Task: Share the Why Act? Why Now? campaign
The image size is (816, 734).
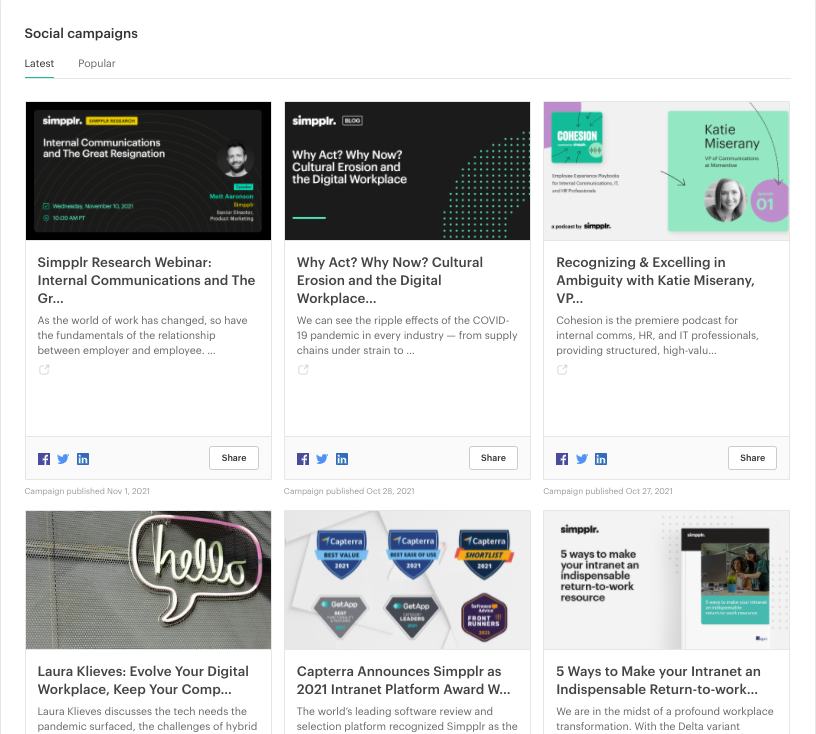Action: click(x=493, y=458)
